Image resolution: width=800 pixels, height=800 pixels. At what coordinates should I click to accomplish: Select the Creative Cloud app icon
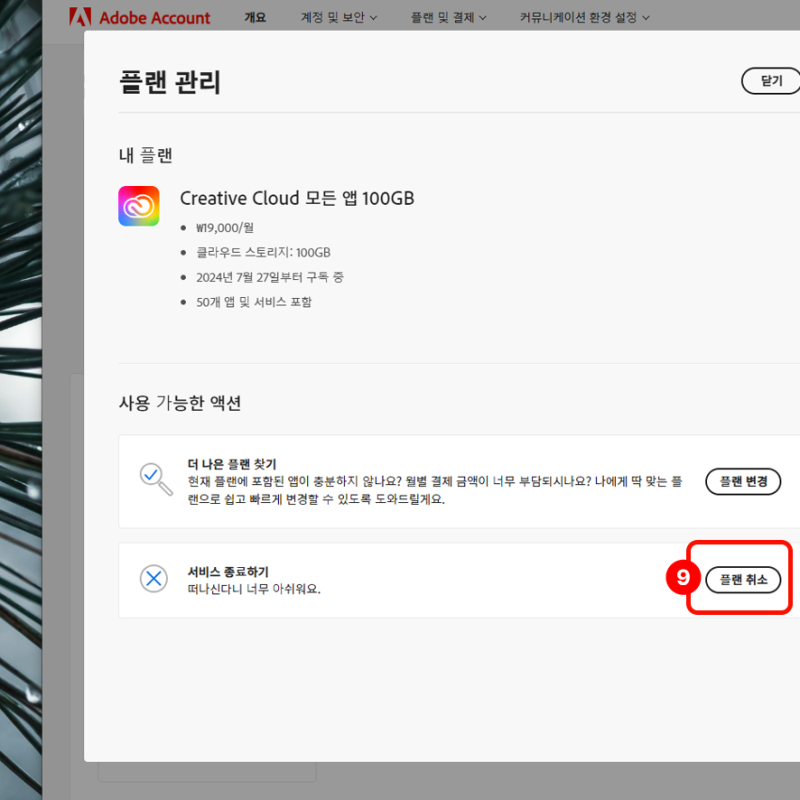point(139,204)
